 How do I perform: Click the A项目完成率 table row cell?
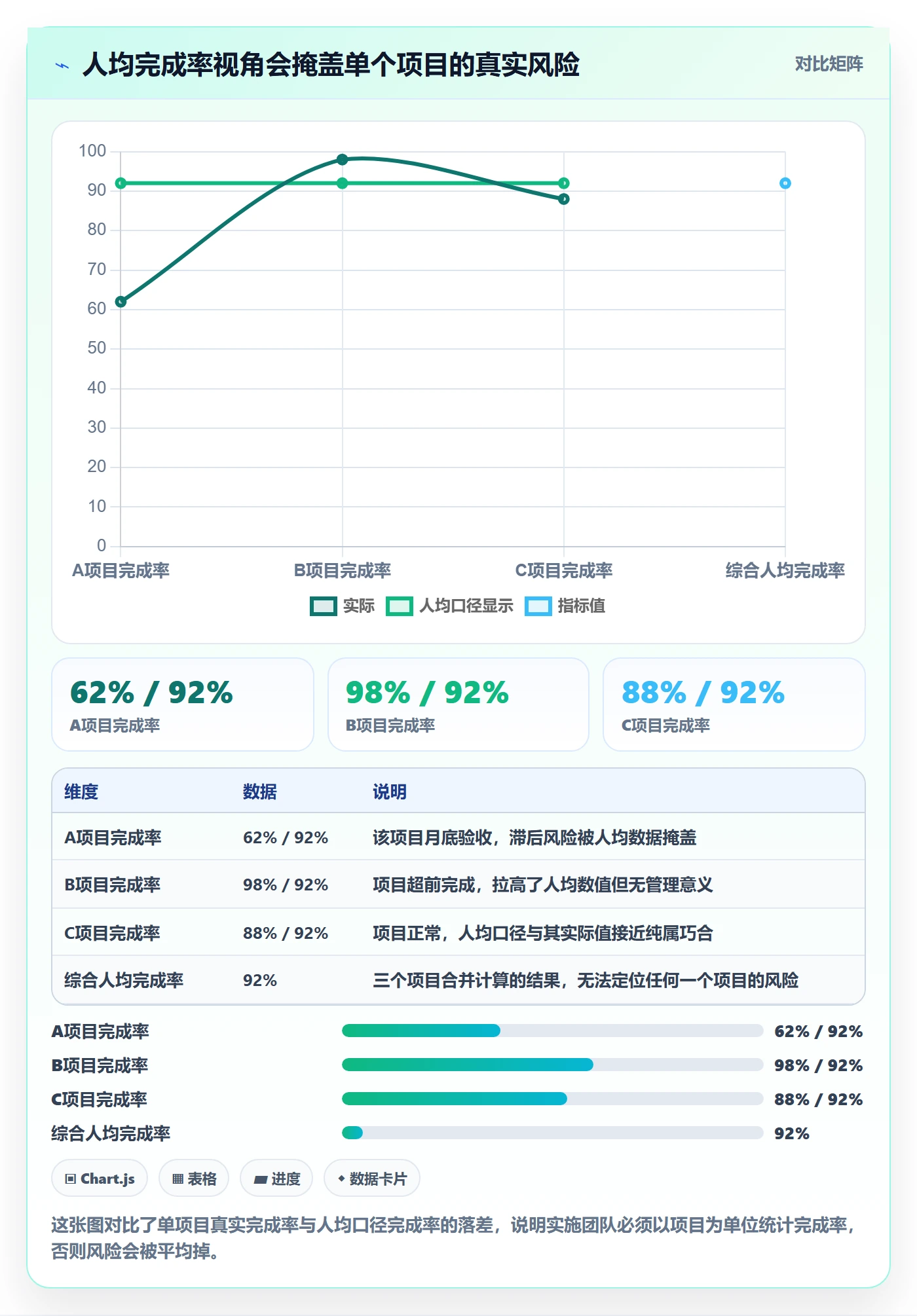tap(113, 837)
